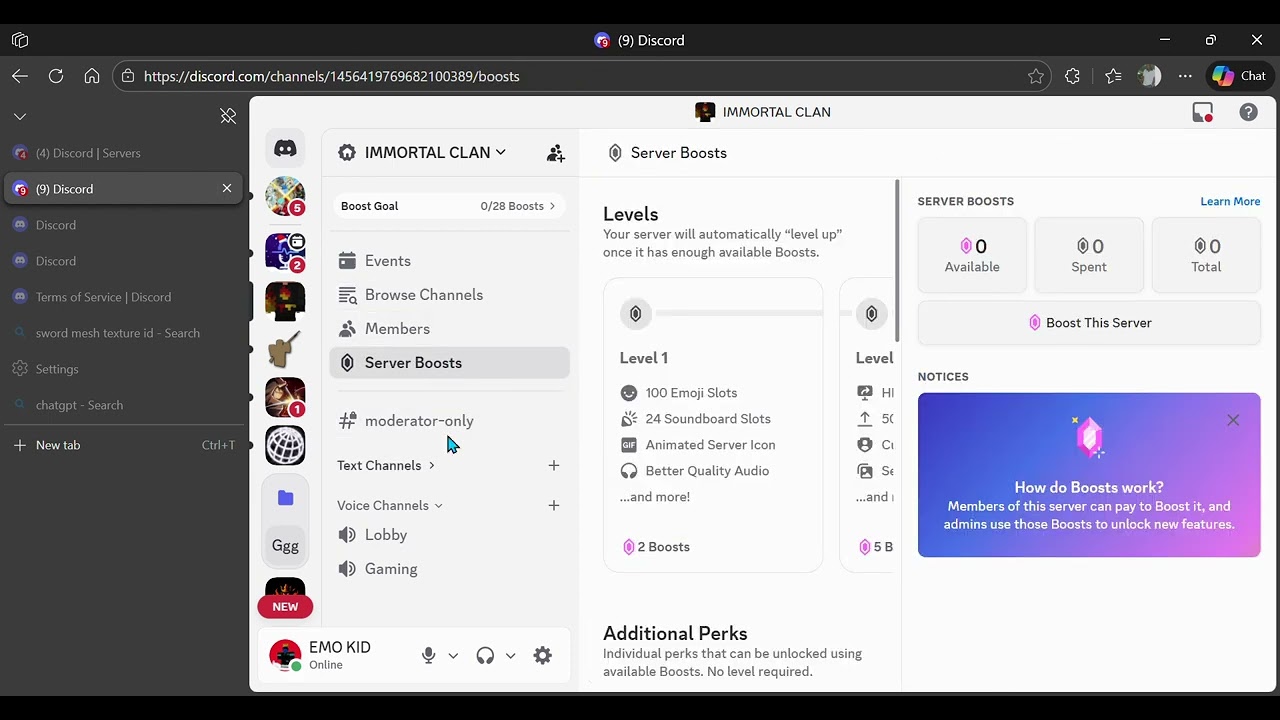Open input device options arrow

click(453, 656)
